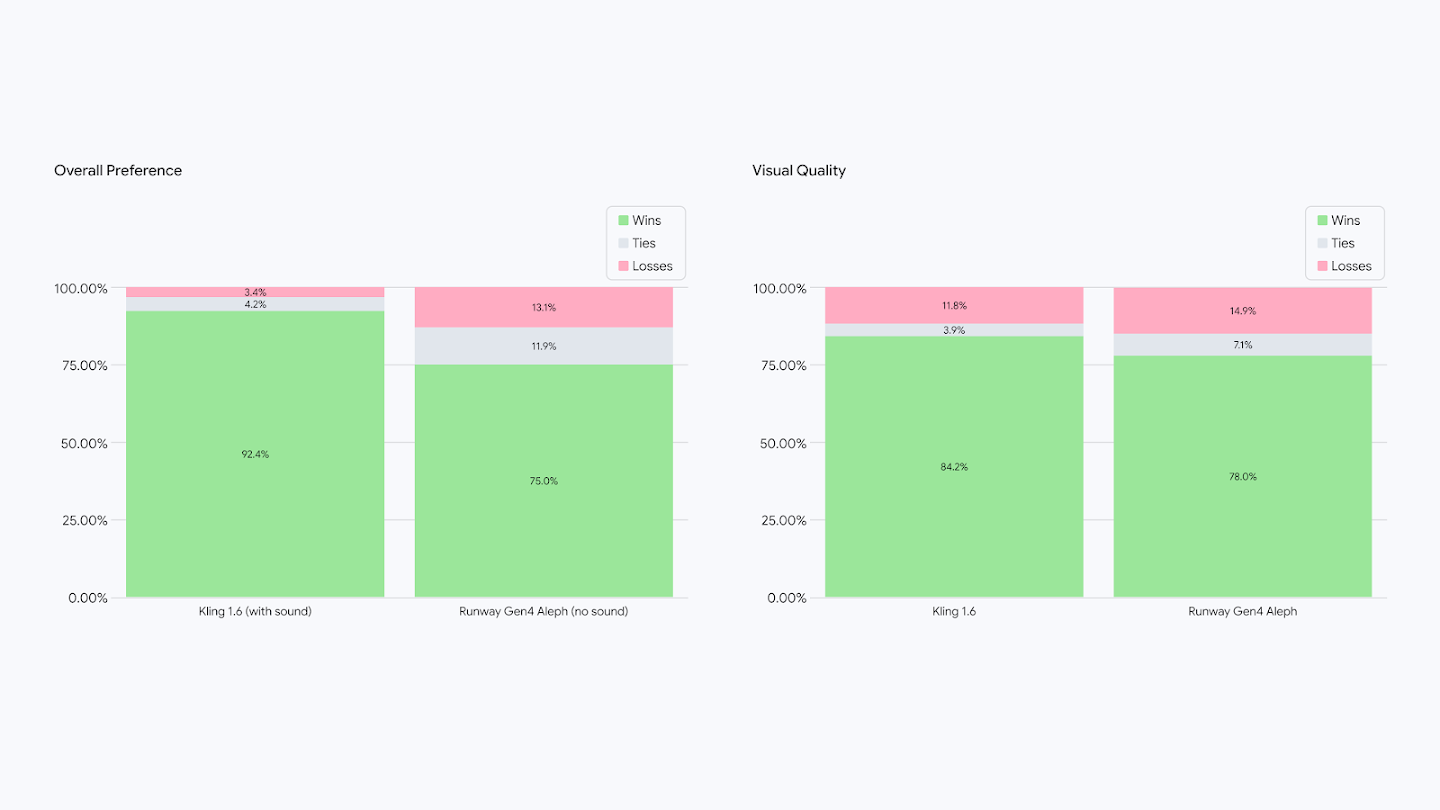Click the 11.8% losses bar segment

click(x=954, y=305)
